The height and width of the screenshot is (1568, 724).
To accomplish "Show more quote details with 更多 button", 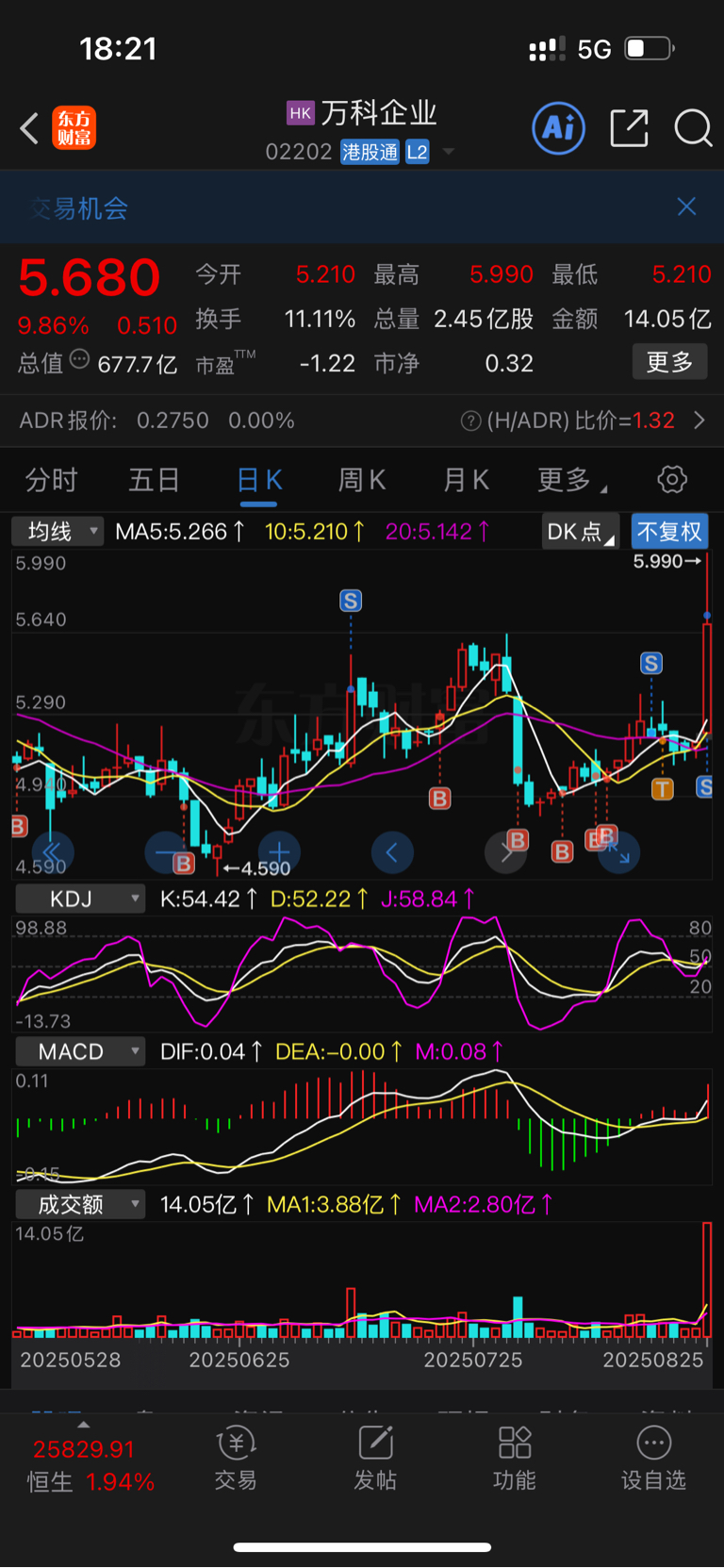I will [x=669, y=362].
